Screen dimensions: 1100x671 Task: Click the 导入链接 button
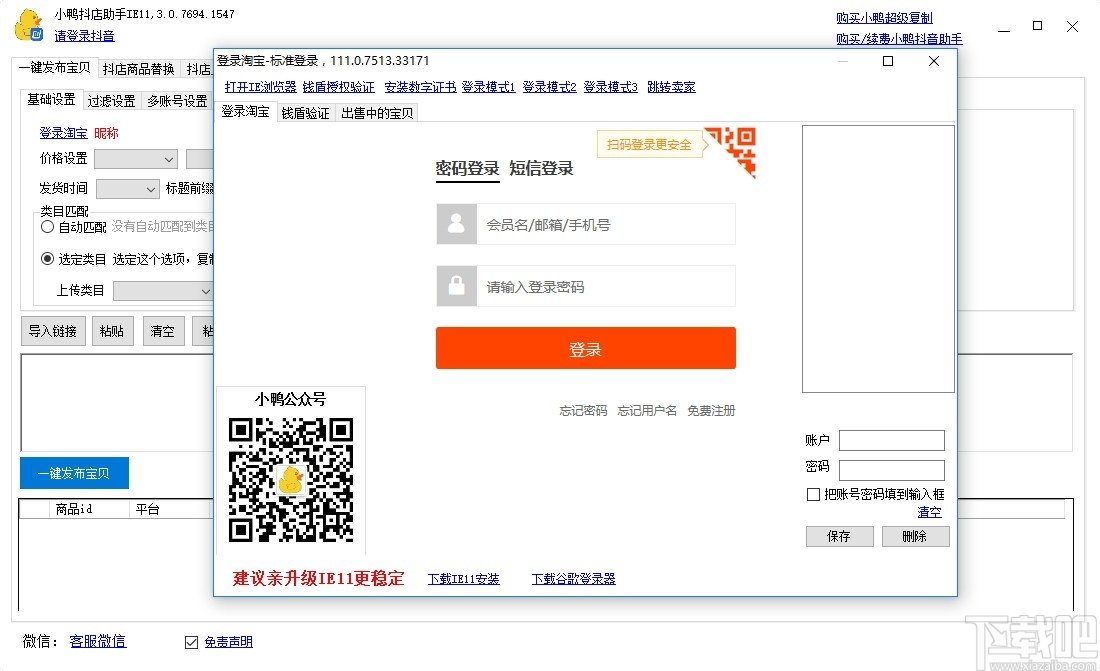click(53, 331)
